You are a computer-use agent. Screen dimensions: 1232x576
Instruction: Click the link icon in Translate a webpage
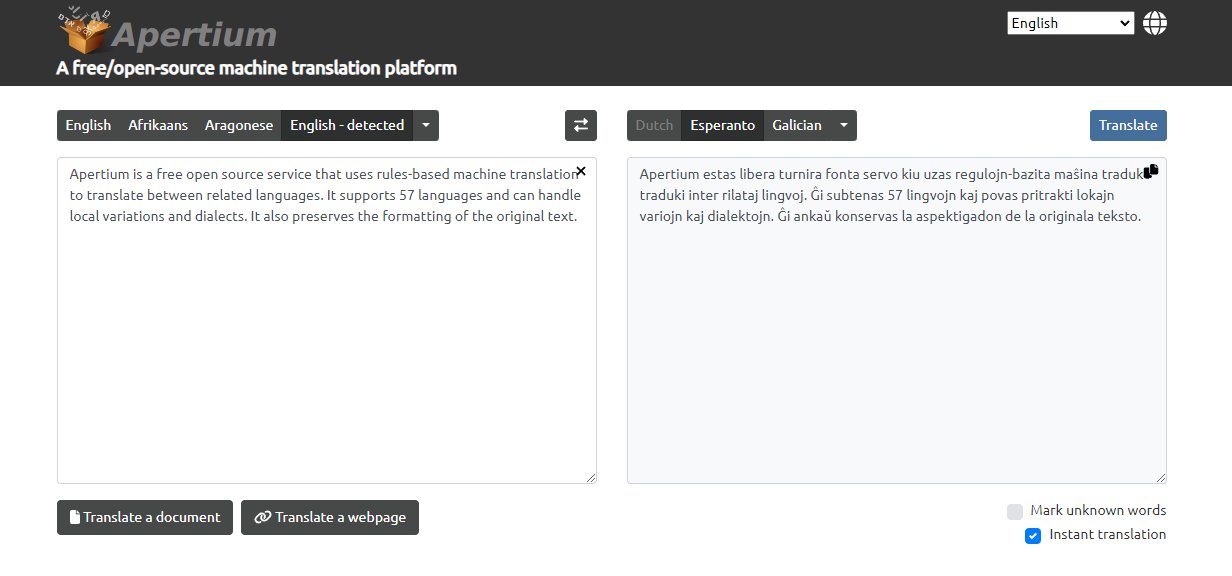coord(263,518)
